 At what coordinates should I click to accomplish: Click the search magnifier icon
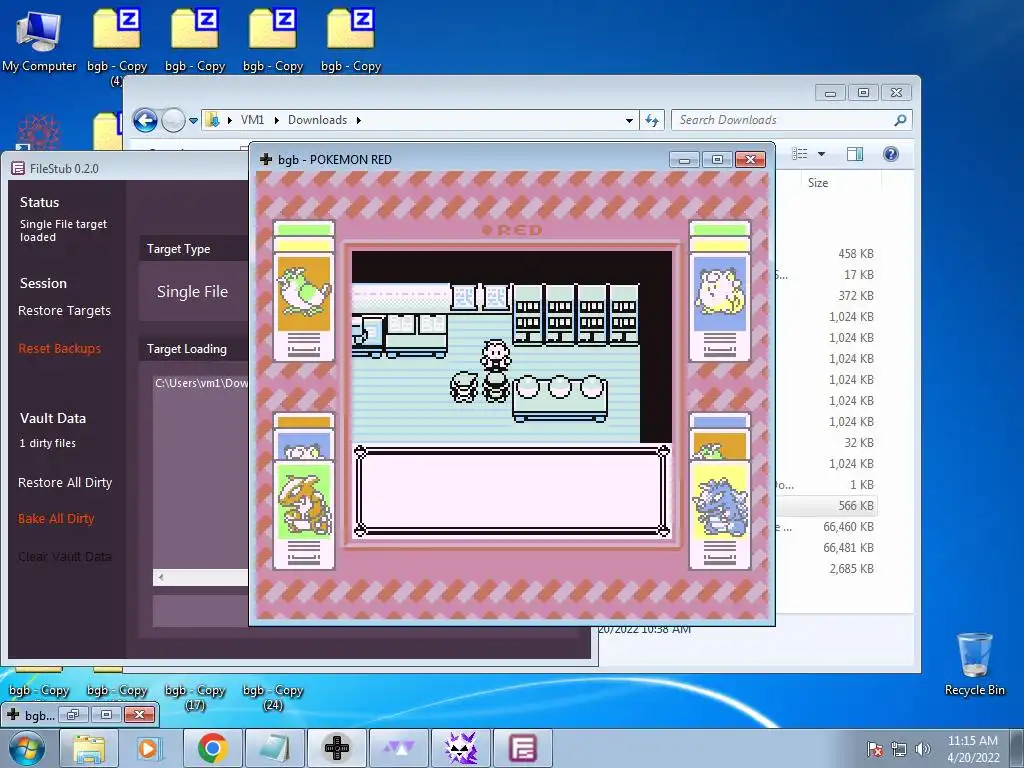tap(901, 120)
